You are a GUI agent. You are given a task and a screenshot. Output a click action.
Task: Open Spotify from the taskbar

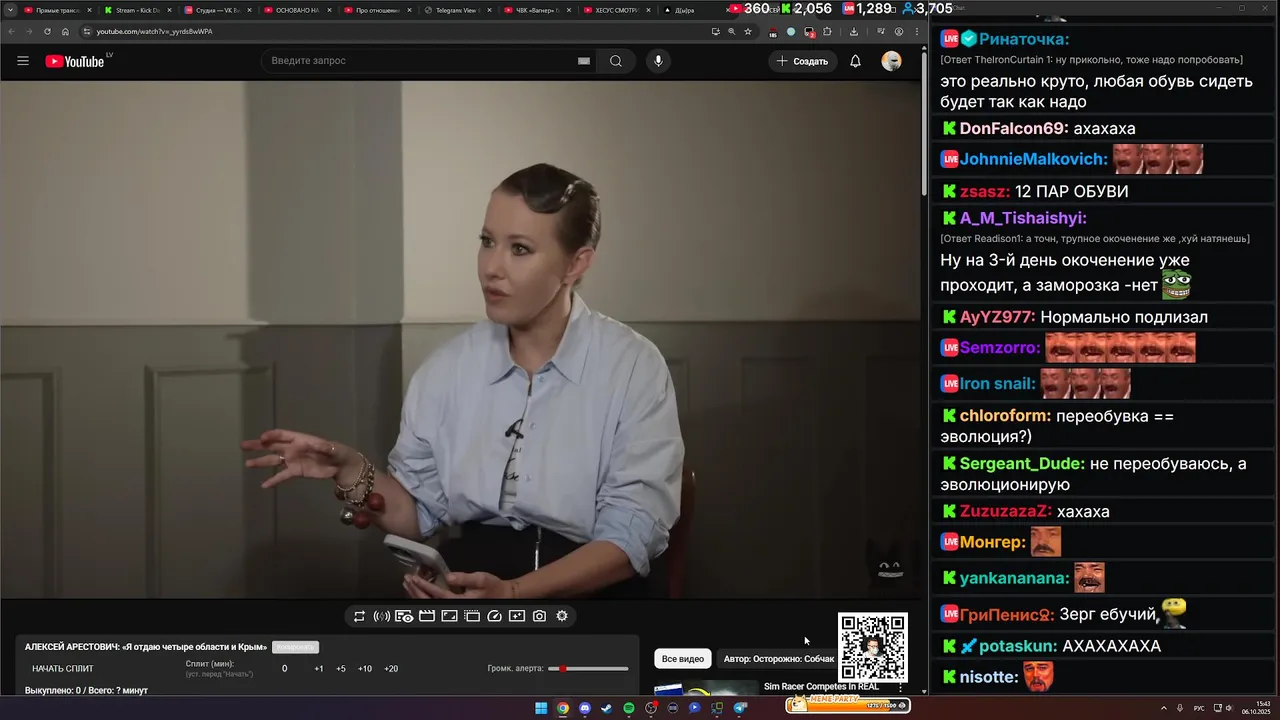pos(629,708)
